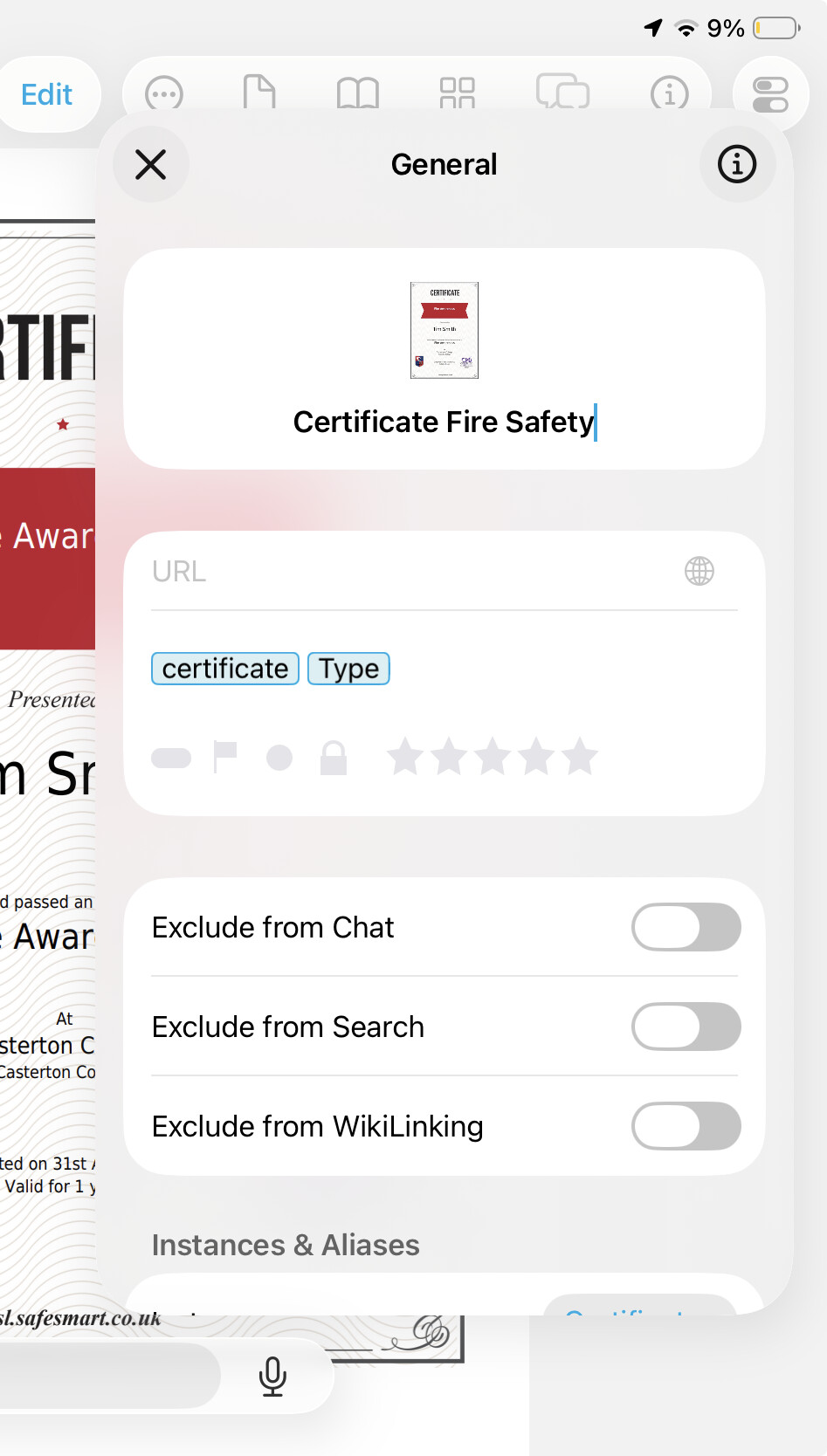Viewport: 827px width, 1456px height.
Task: Enable Exclude from Chat switch
Action: (686, 927)
